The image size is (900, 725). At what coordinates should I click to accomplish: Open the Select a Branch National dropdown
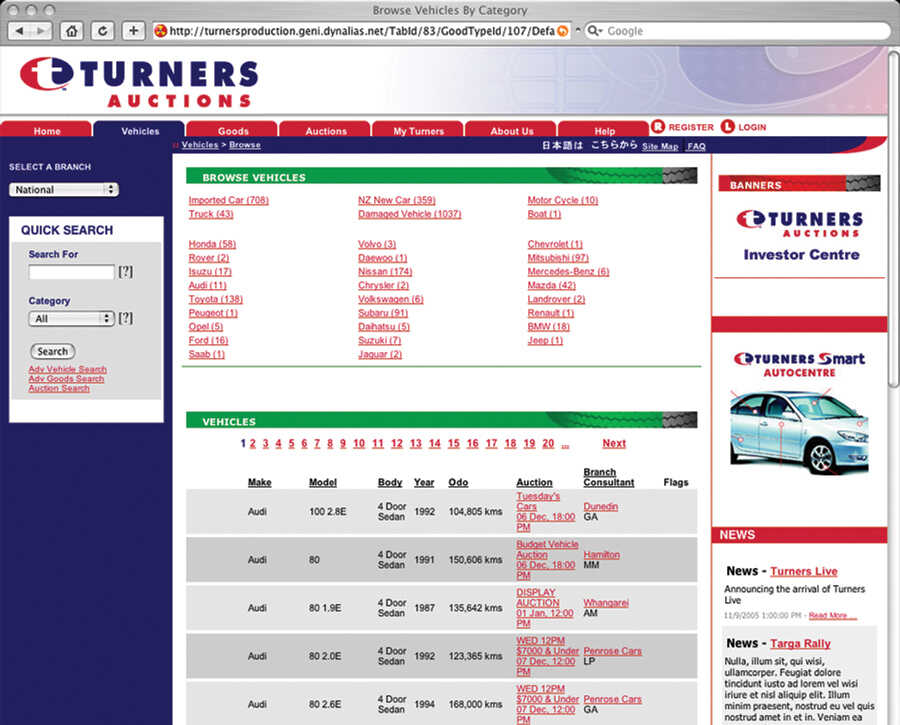point(64,189)
